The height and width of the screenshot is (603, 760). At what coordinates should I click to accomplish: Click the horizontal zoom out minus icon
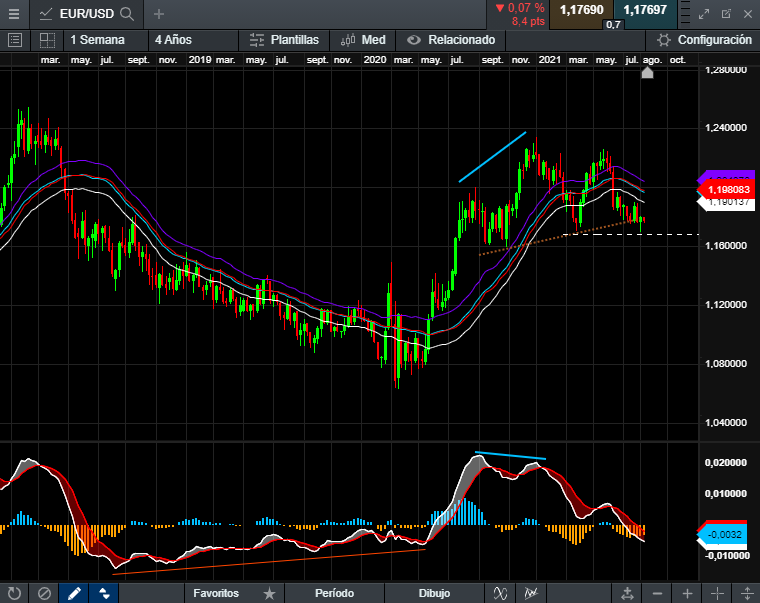[x=656, y=592]
